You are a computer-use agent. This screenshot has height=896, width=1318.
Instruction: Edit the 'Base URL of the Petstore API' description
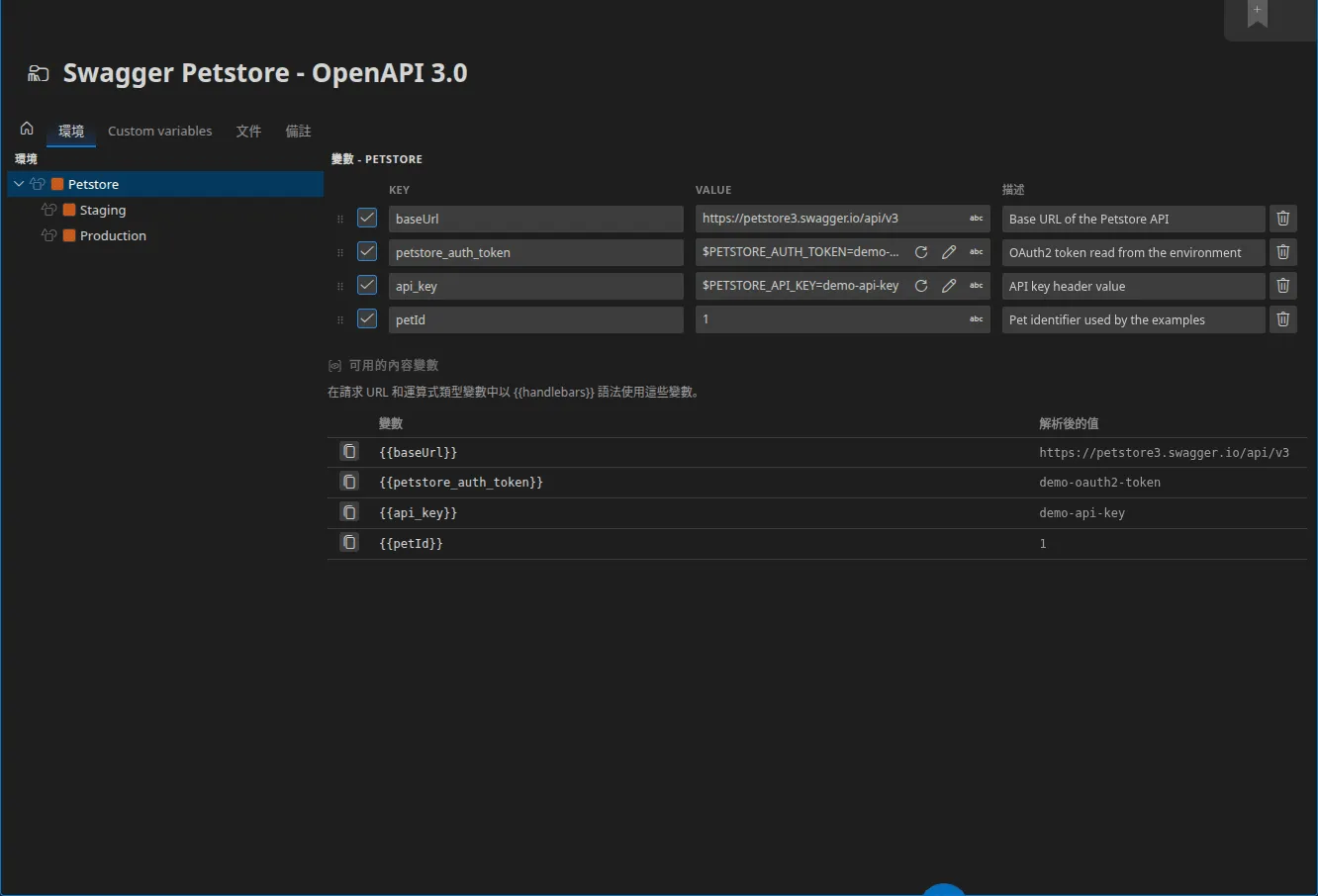1133,219
